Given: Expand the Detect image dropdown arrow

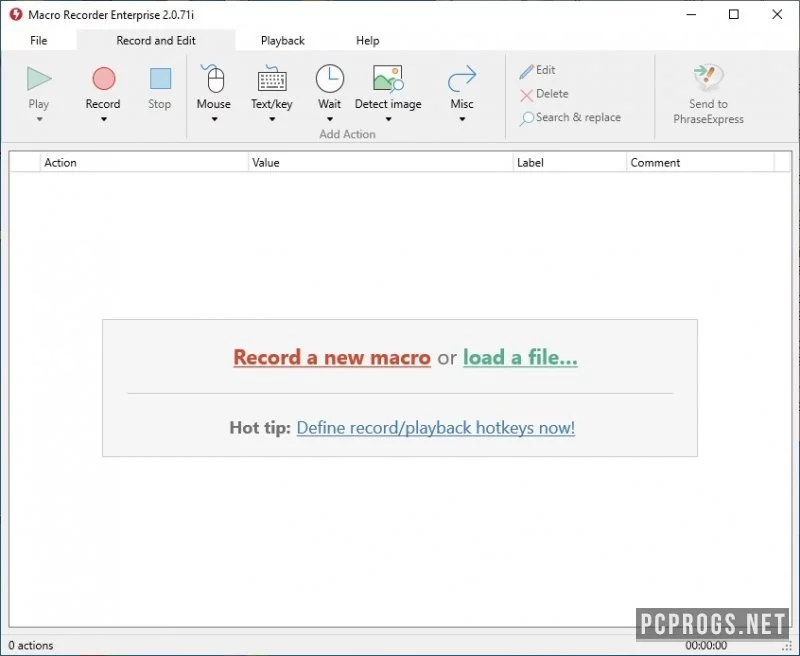Looking at the screenshot, I should (x=388, y=119).
